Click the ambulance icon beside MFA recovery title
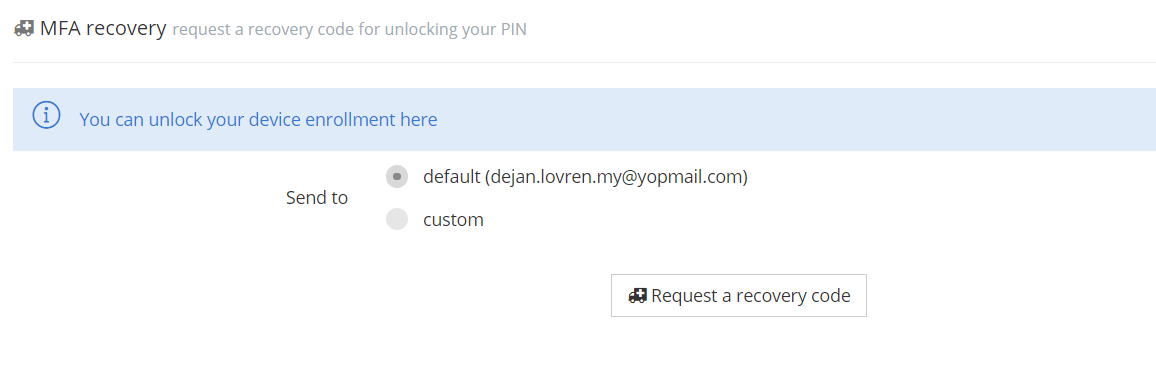 pyautogui.click(x=24, y=29)
